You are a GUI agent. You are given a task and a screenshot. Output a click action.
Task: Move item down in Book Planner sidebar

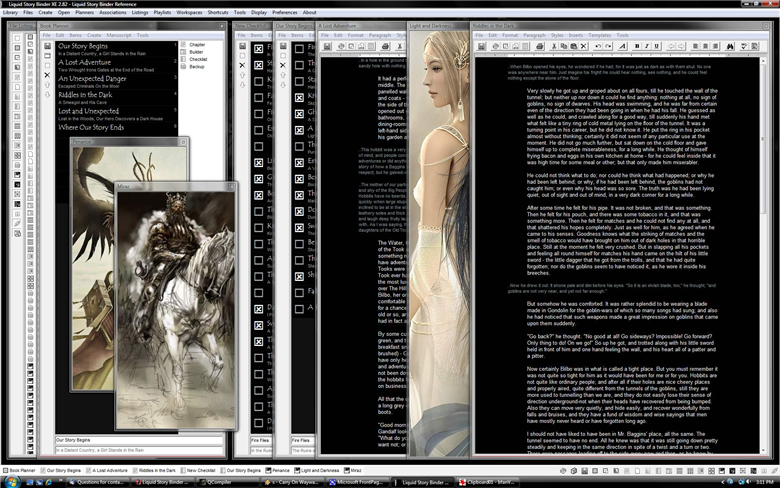coord(47,95)
